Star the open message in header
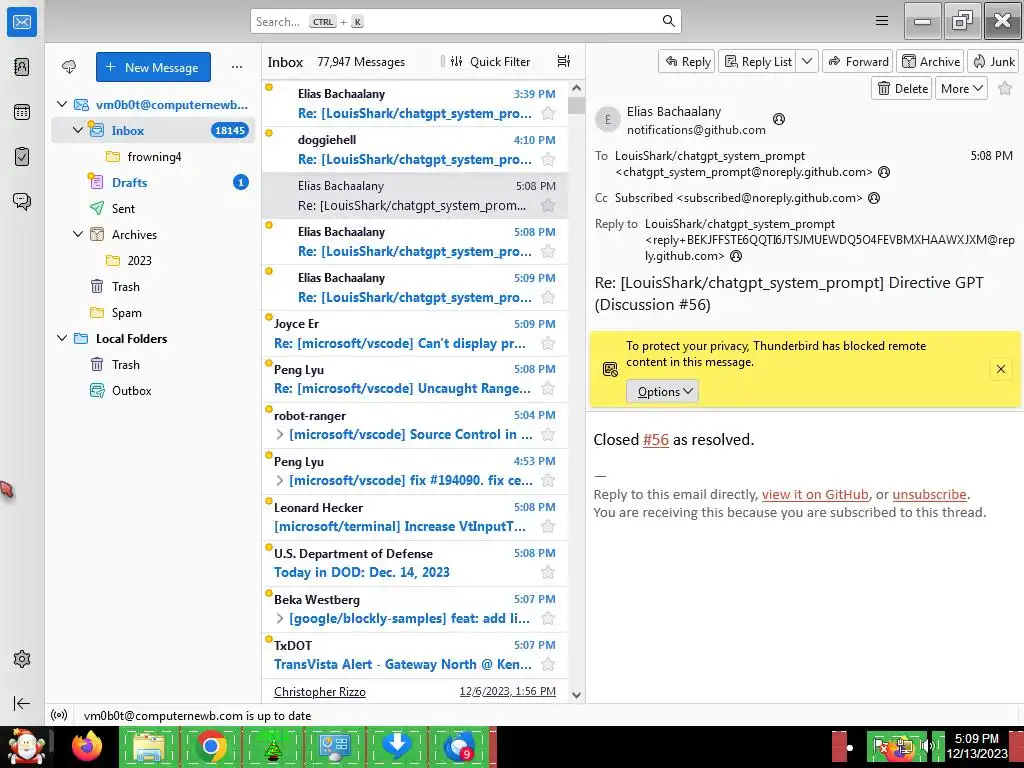 click(x=1005, y=88)
